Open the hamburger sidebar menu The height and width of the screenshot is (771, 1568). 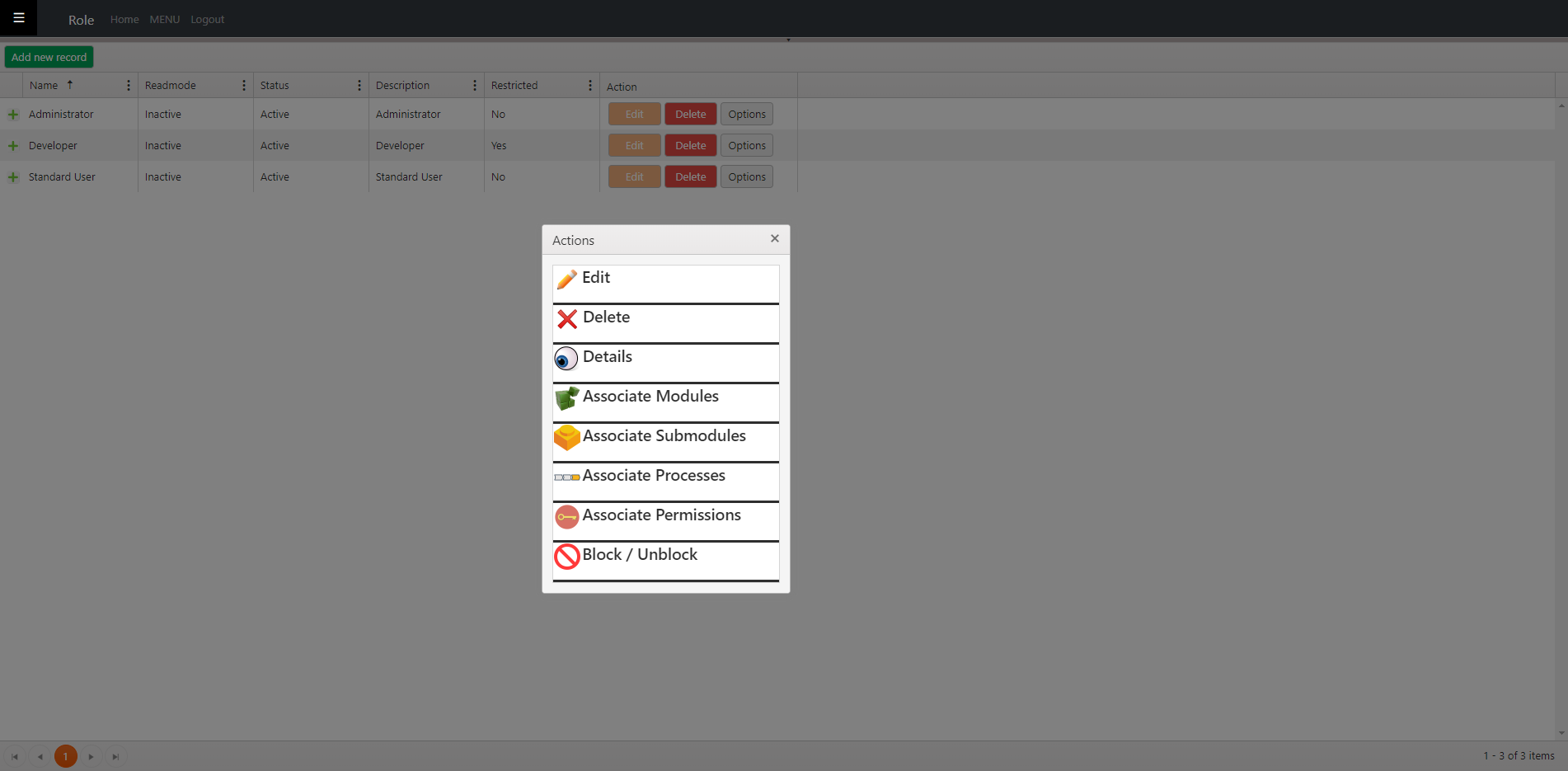click(x=18, y=18)
